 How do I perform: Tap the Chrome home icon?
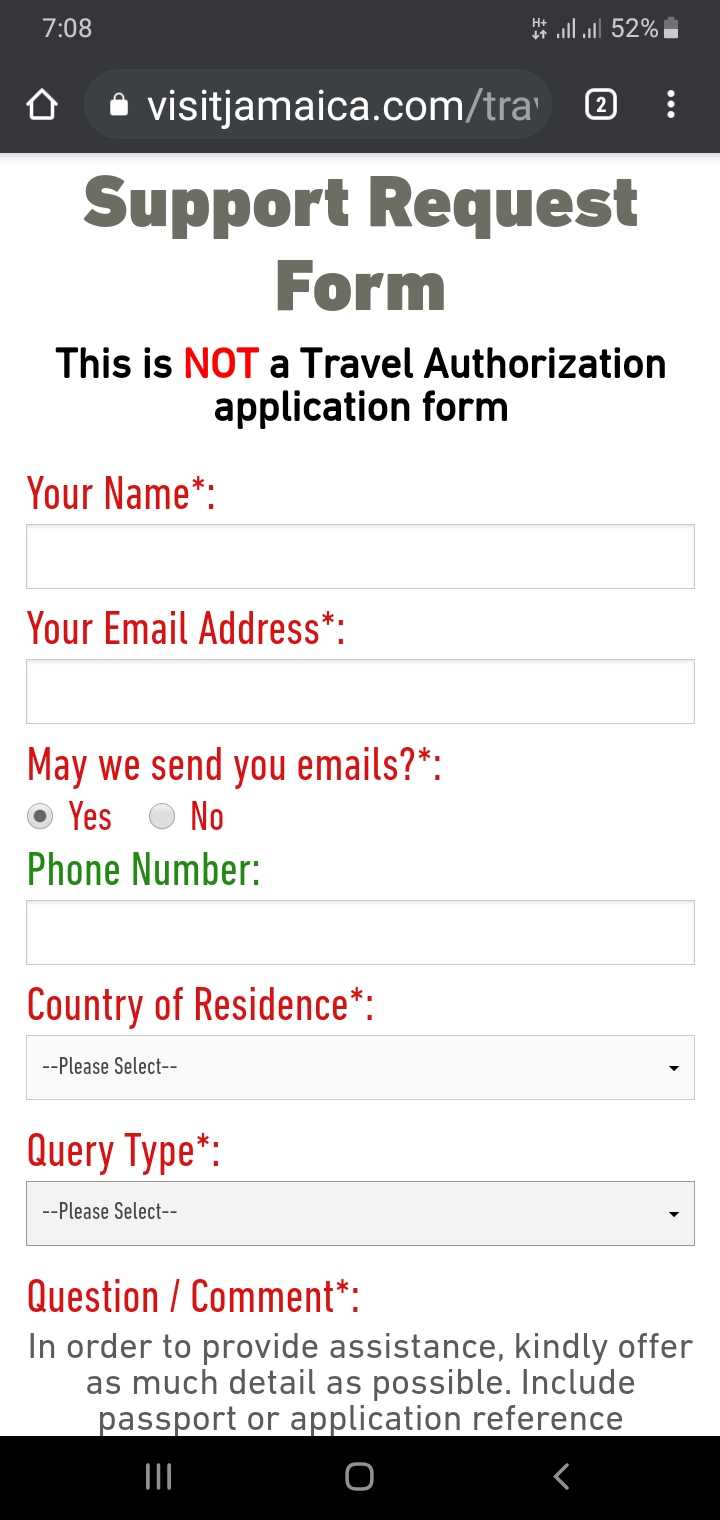point(42,105)
